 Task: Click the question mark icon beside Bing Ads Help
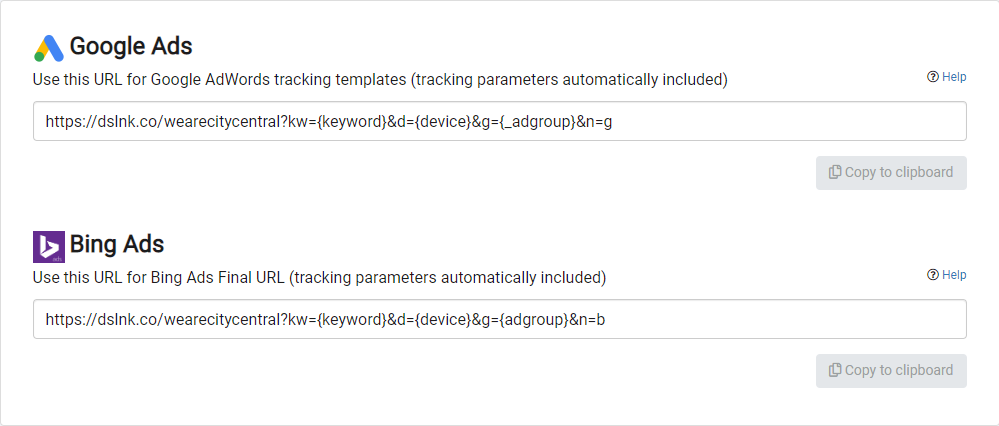pos(933,275)
